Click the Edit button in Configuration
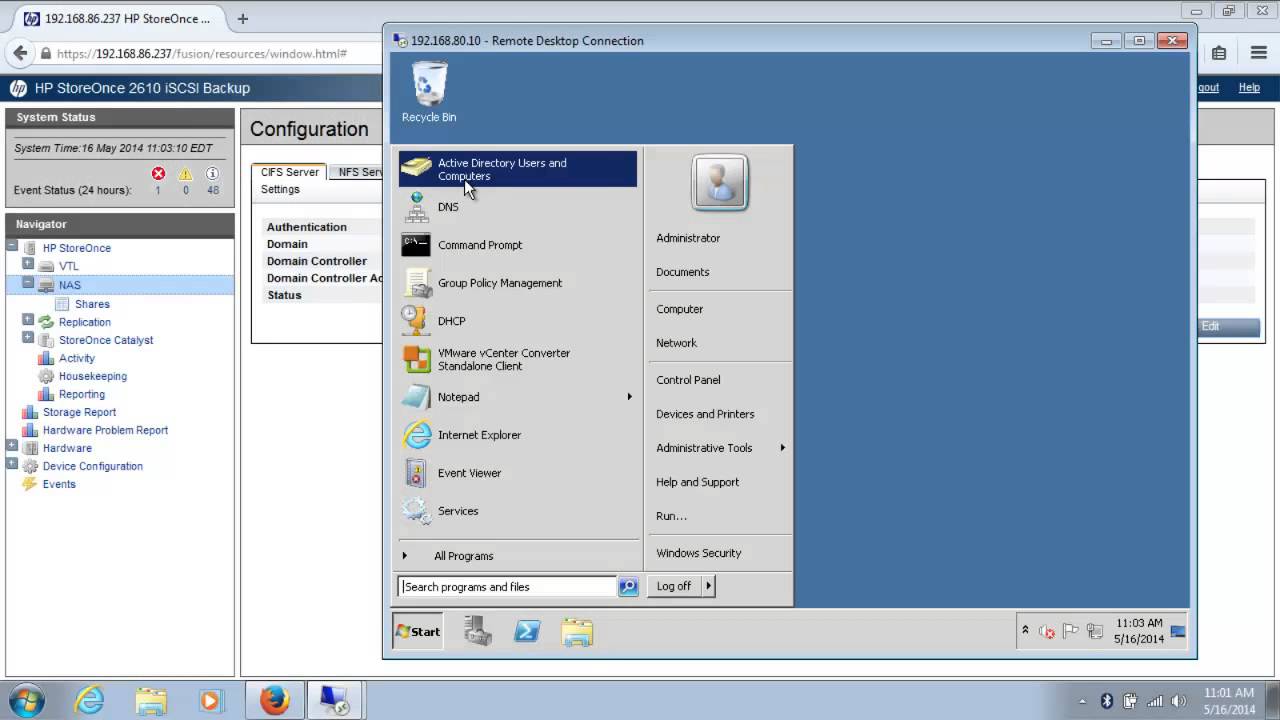Image resolution: width=1280 pixels, height=720 pixels. pyautogui.click(x=1229, y=326)
